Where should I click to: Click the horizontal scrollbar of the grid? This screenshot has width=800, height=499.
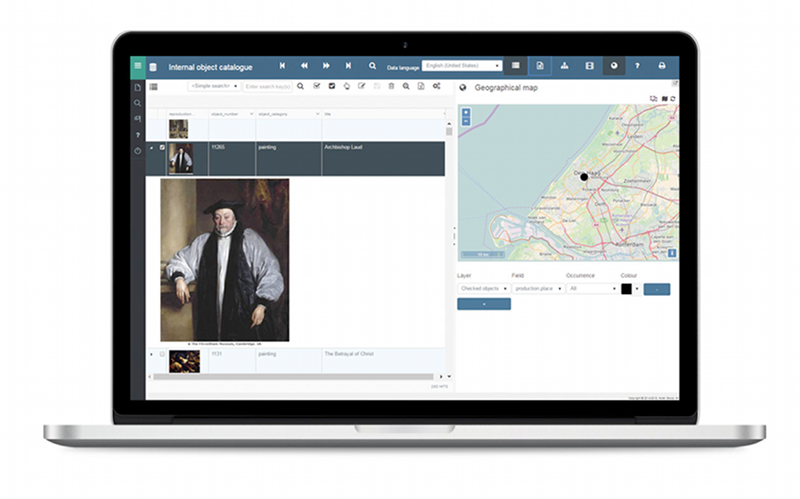(x=293, y=377)
